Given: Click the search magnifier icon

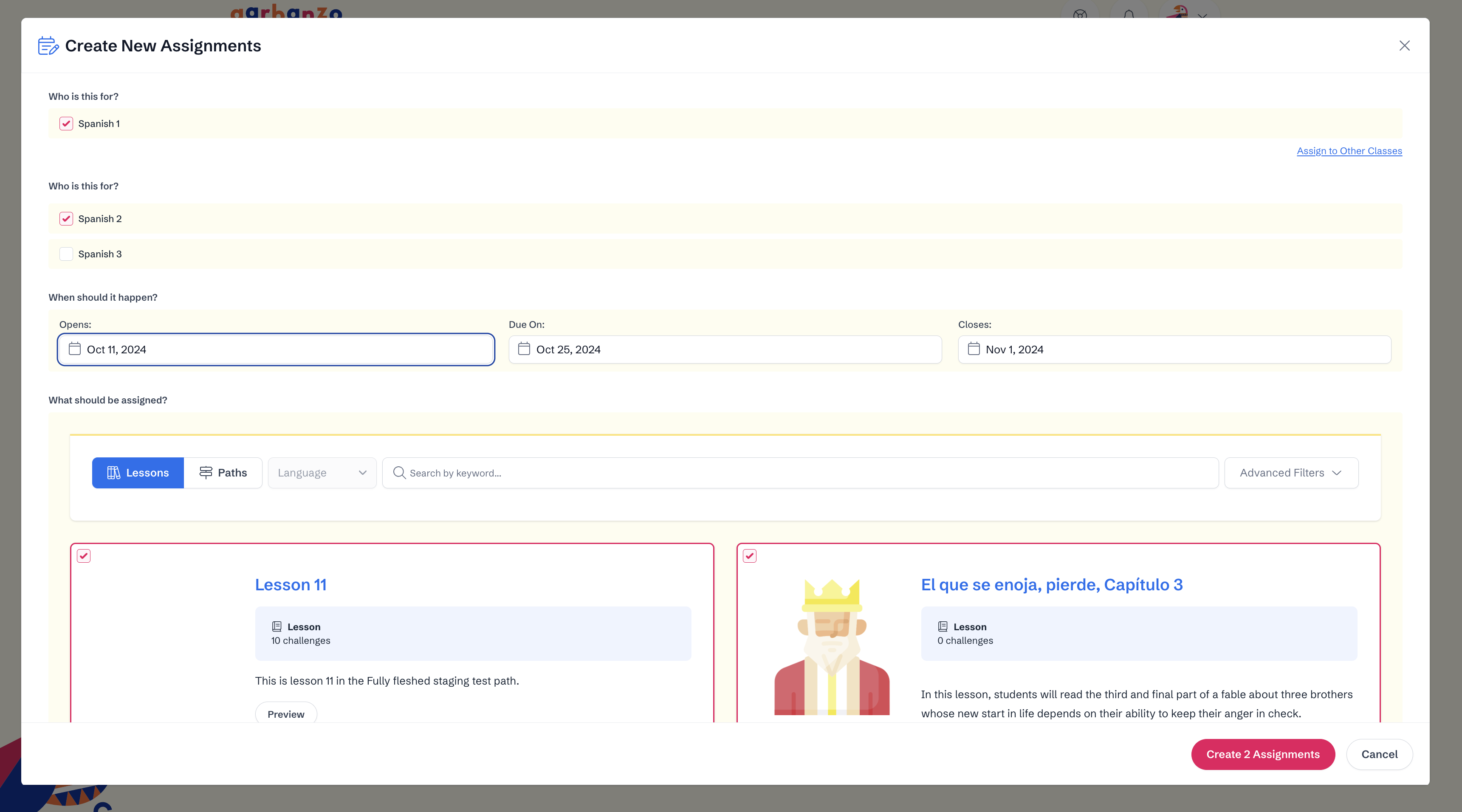Looking at the screenshot, I should 399,473.
